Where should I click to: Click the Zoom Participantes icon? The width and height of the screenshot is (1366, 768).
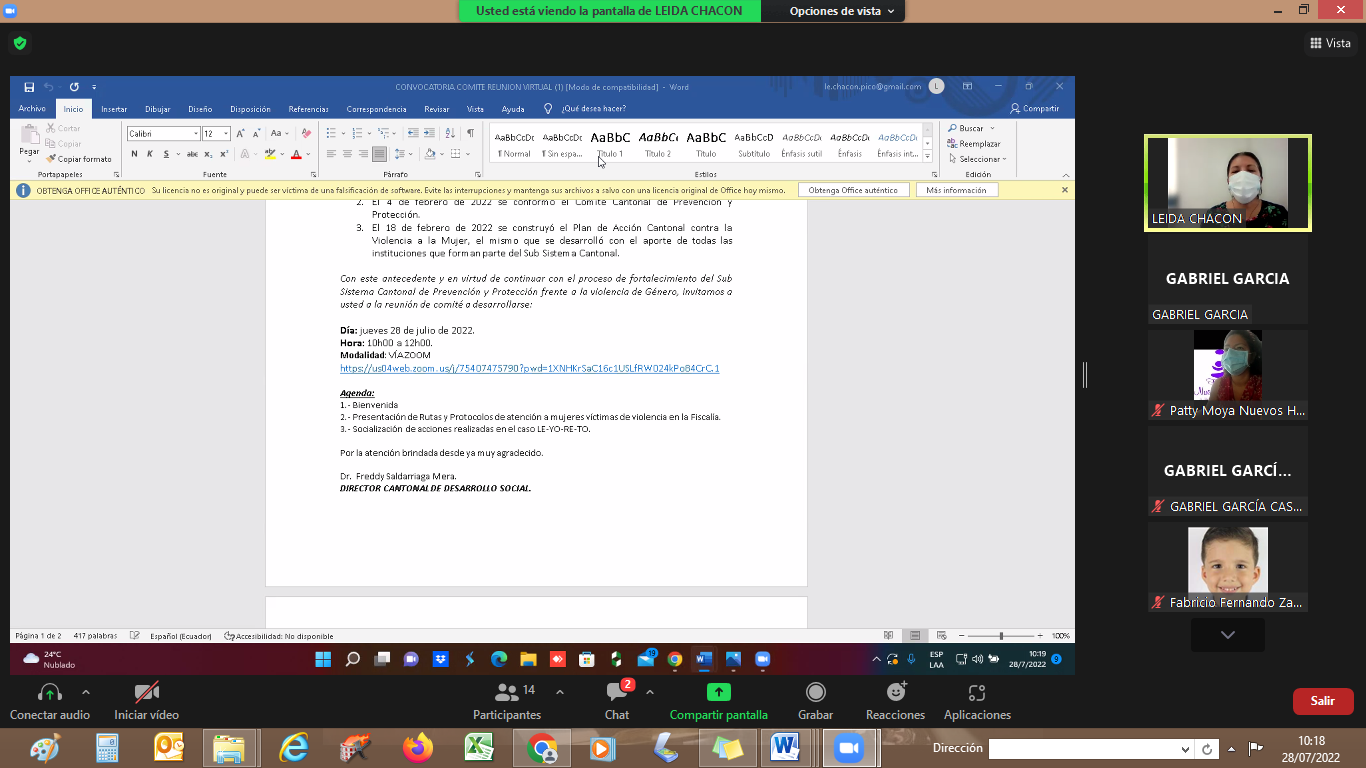point(507,693)
